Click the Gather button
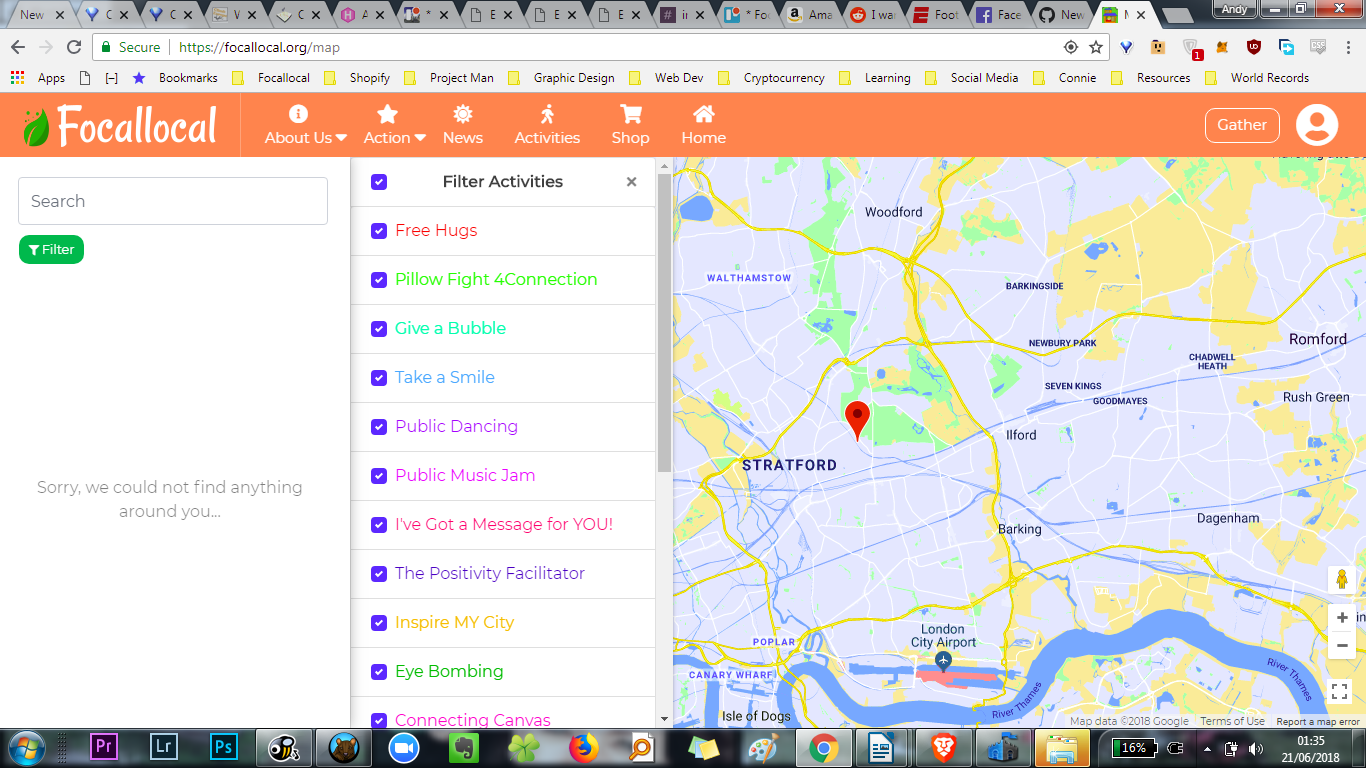Screen dimensions: 1366x768 [x=1242, y=125]
